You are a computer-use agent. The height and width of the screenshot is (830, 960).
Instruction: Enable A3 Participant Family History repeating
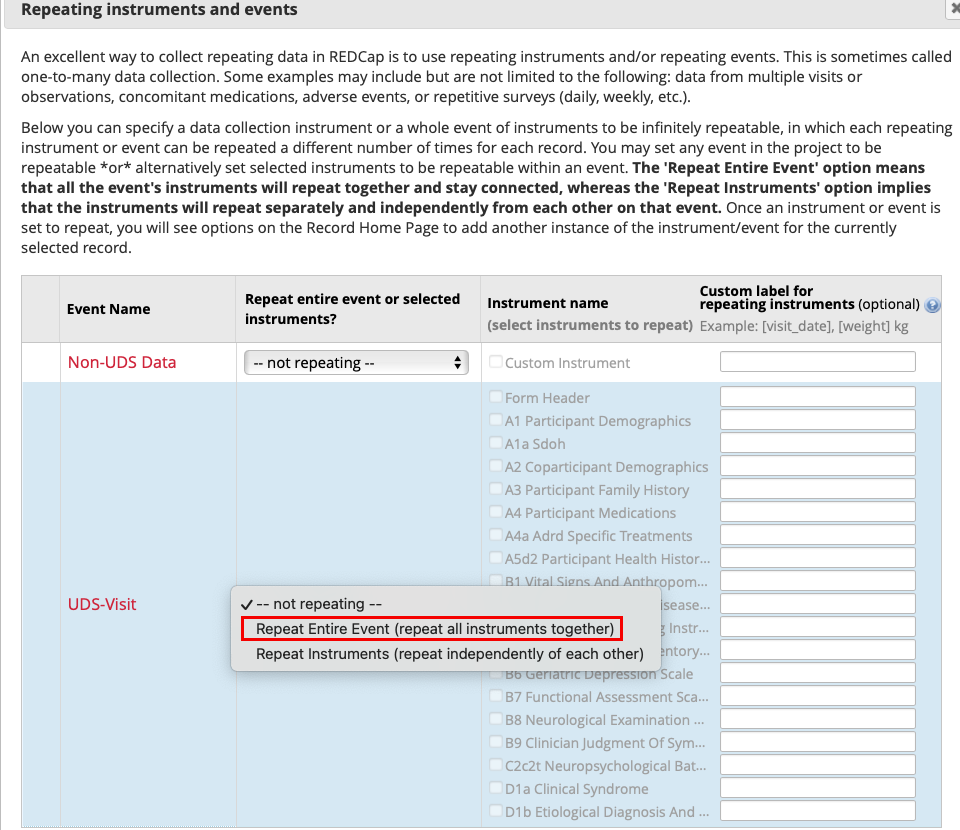click(495, 489)
